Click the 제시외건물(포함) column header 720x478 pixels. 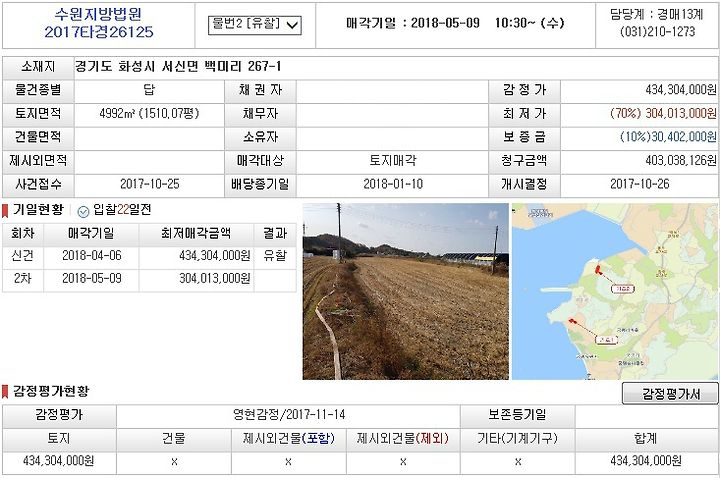pyautogui.click(x=289, y=439)
